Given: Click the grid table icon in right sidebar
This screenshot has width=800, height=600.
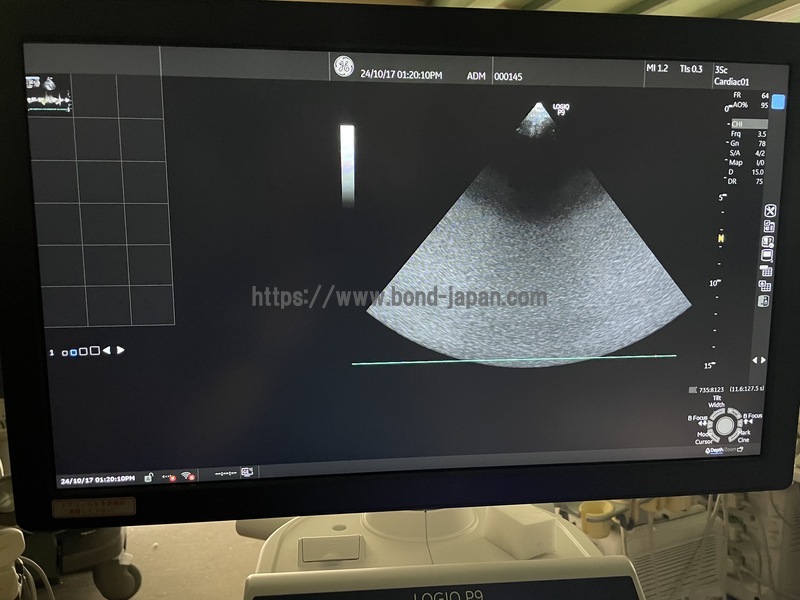Looking at the screenshot, I should click(767, 271).
